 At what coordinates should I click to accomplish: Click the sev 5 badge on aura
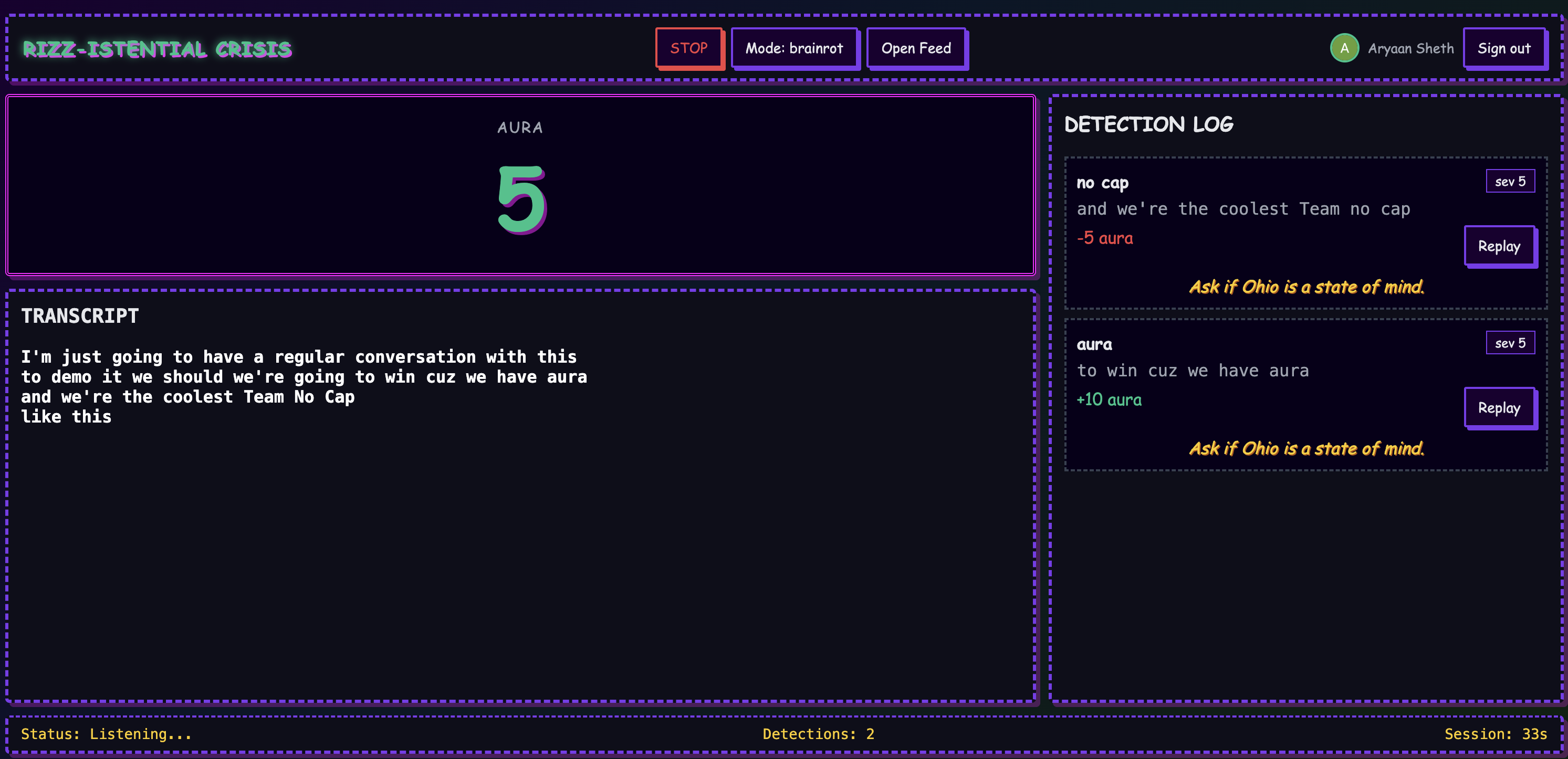[x=1510, y=343]
